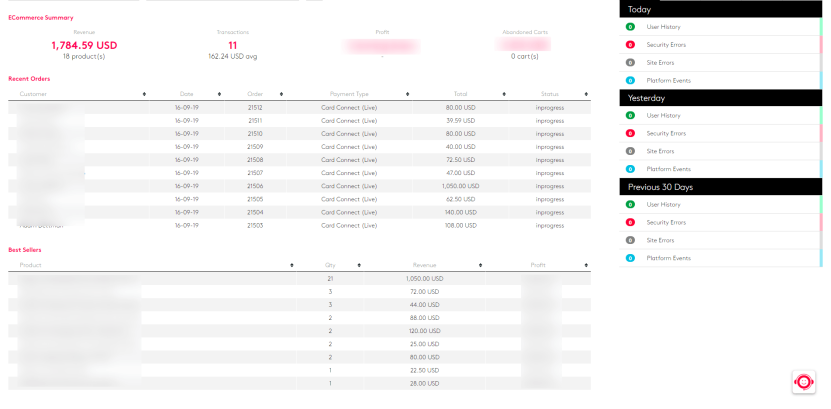
Task: Click the 108.00 USD order total
Action: point(460,225)
